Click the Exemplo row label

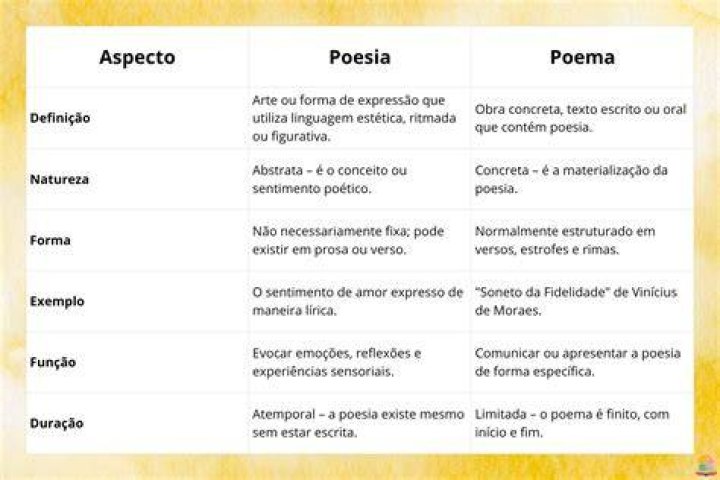pyautogui.click(x=57, y=301)
